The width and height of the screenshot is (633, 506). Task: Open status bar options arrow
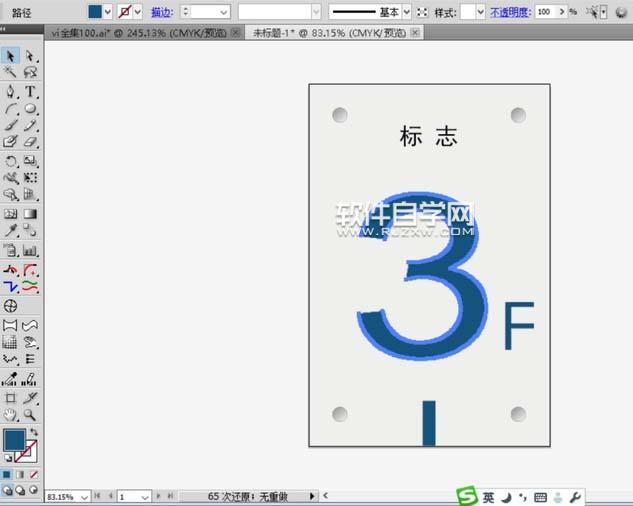click(x=312, y=496)
